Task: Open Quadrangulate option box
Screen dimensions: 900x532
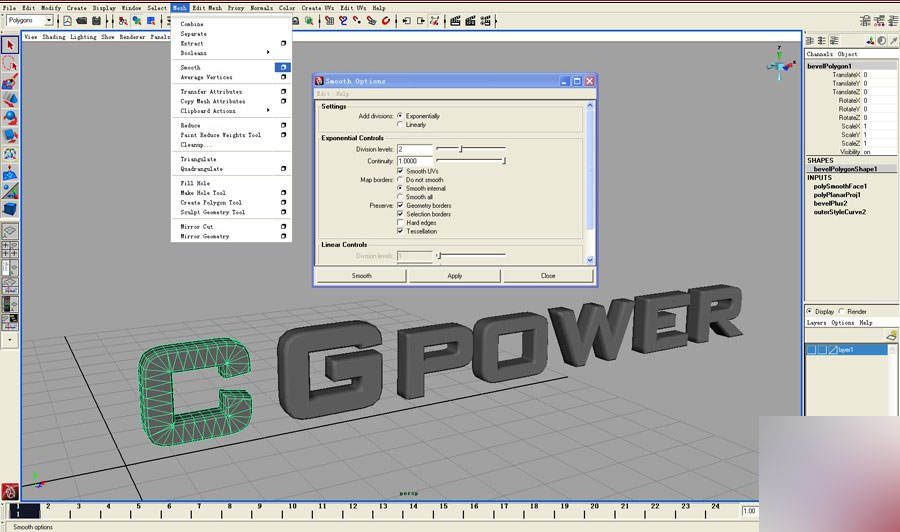Action: (x=283, y=169)
